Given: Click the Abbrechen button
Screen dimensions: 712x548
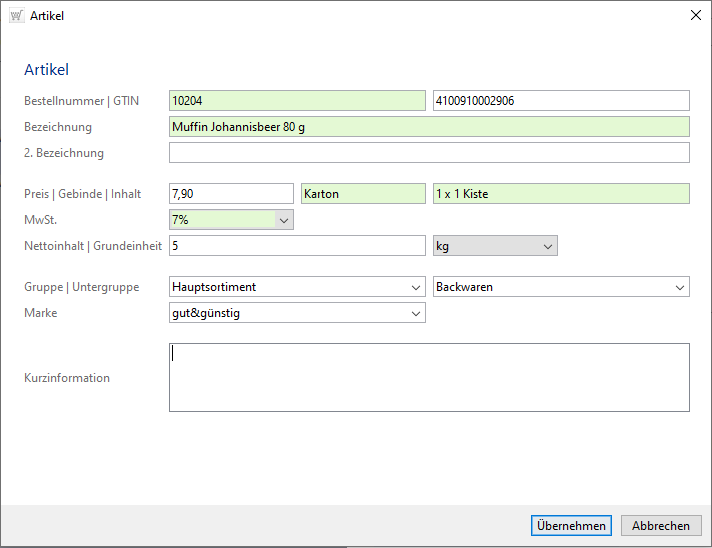Looking at the screenshot, I should tap(661, 526).
